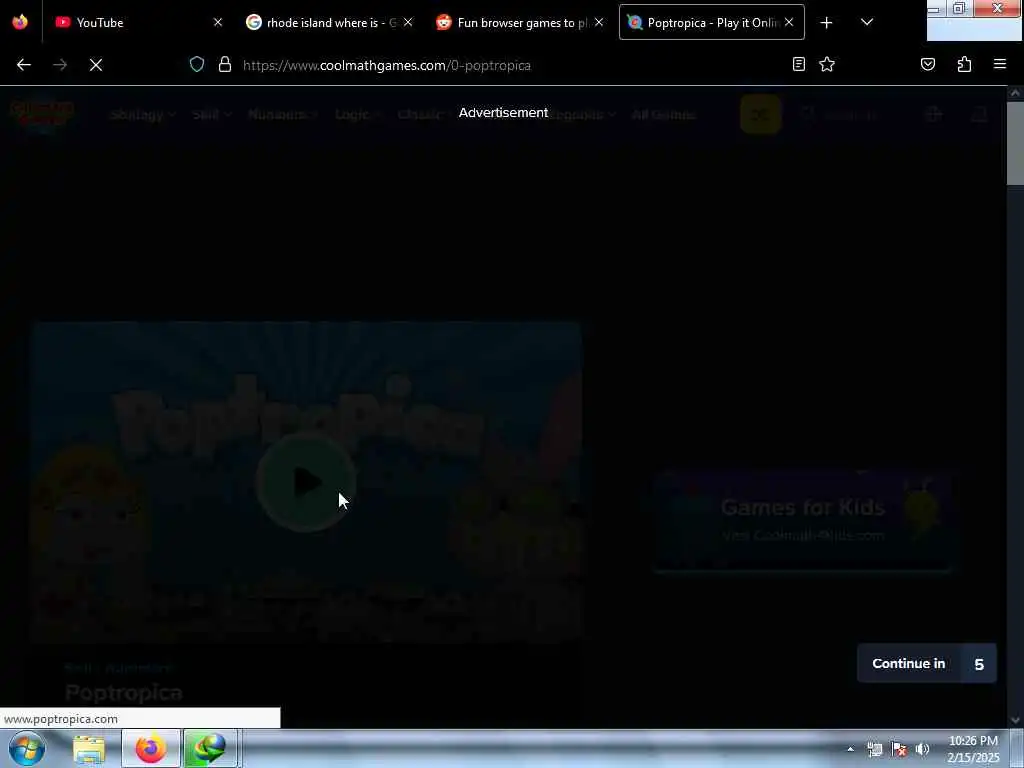Show hidden system tray icons
Image resolution: width=1024 pixels, height=768 pixels.
click(850, 749)
